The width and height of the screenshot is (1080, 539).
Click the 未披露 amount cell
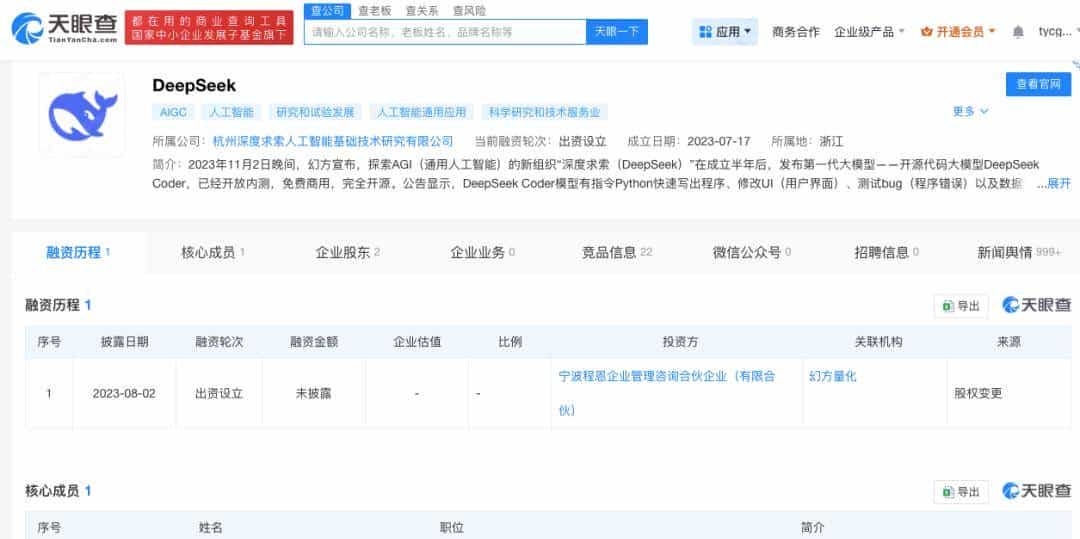point(313,394)
